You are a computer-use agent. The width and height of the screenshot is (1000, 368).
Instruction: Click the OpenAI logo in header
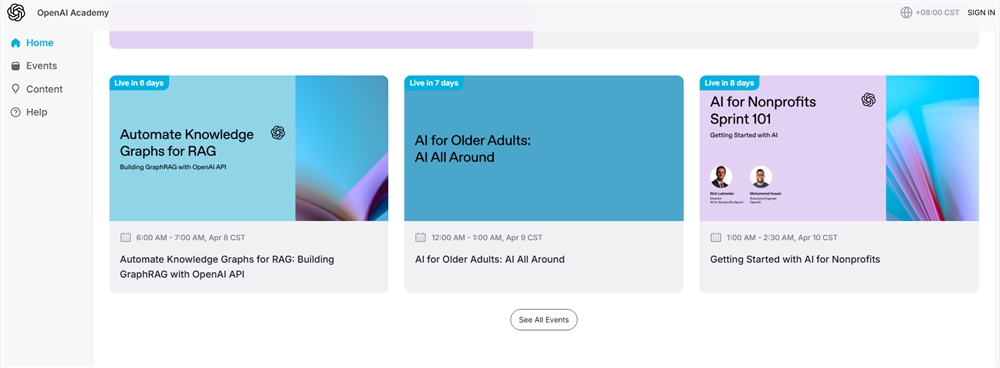click(x=16, y=12)
